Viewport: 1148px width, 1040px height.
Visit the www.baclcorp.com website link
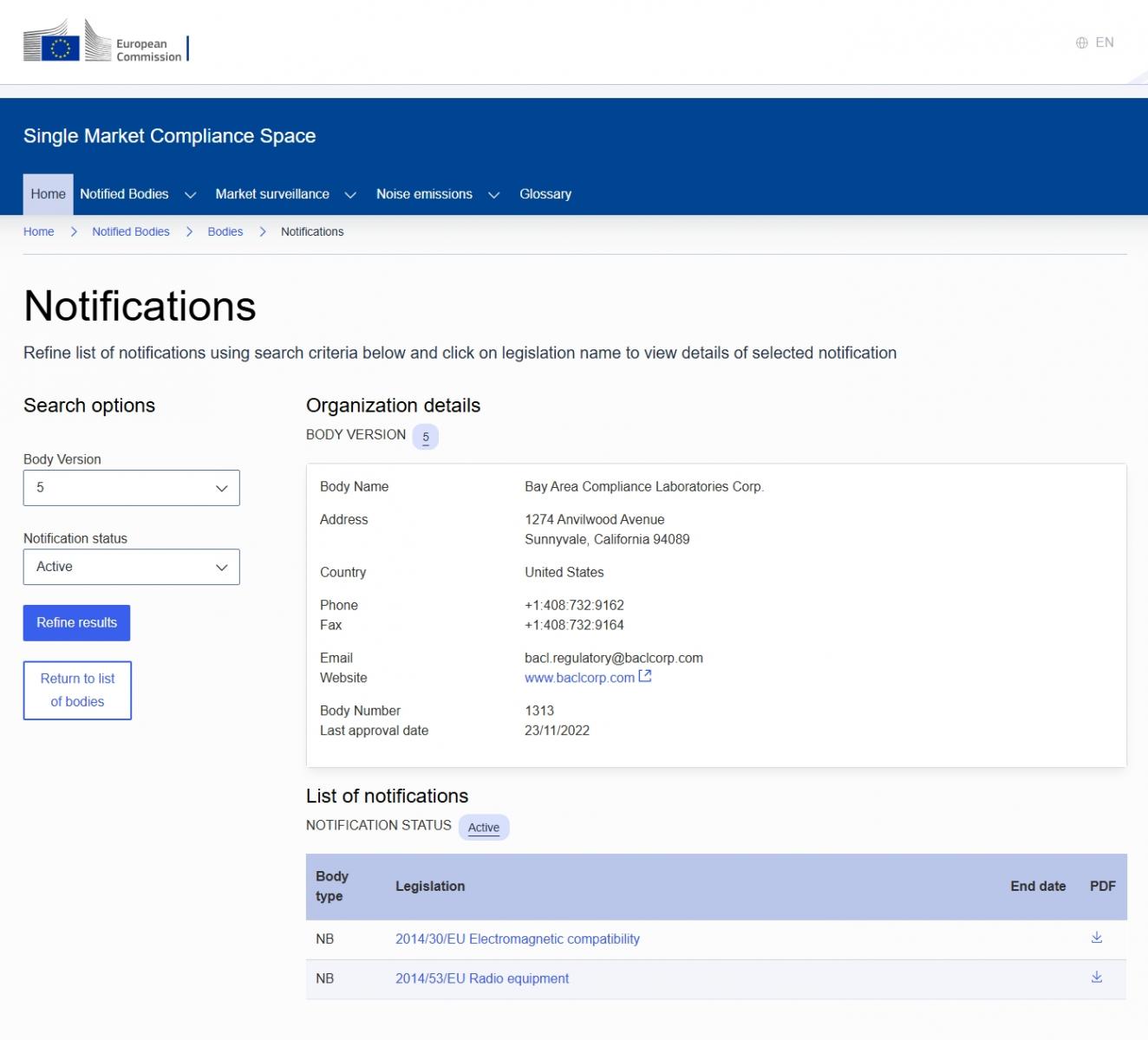pos(578,678)
